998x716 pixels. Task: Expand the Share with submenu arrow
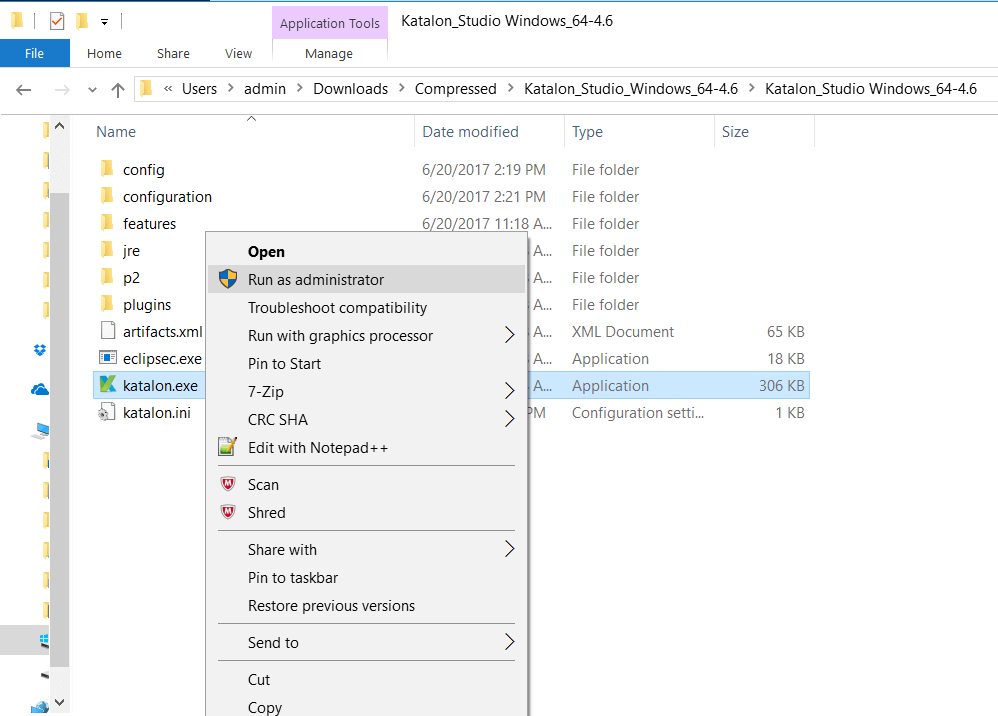pyautogui.click(x=509, y=549)
